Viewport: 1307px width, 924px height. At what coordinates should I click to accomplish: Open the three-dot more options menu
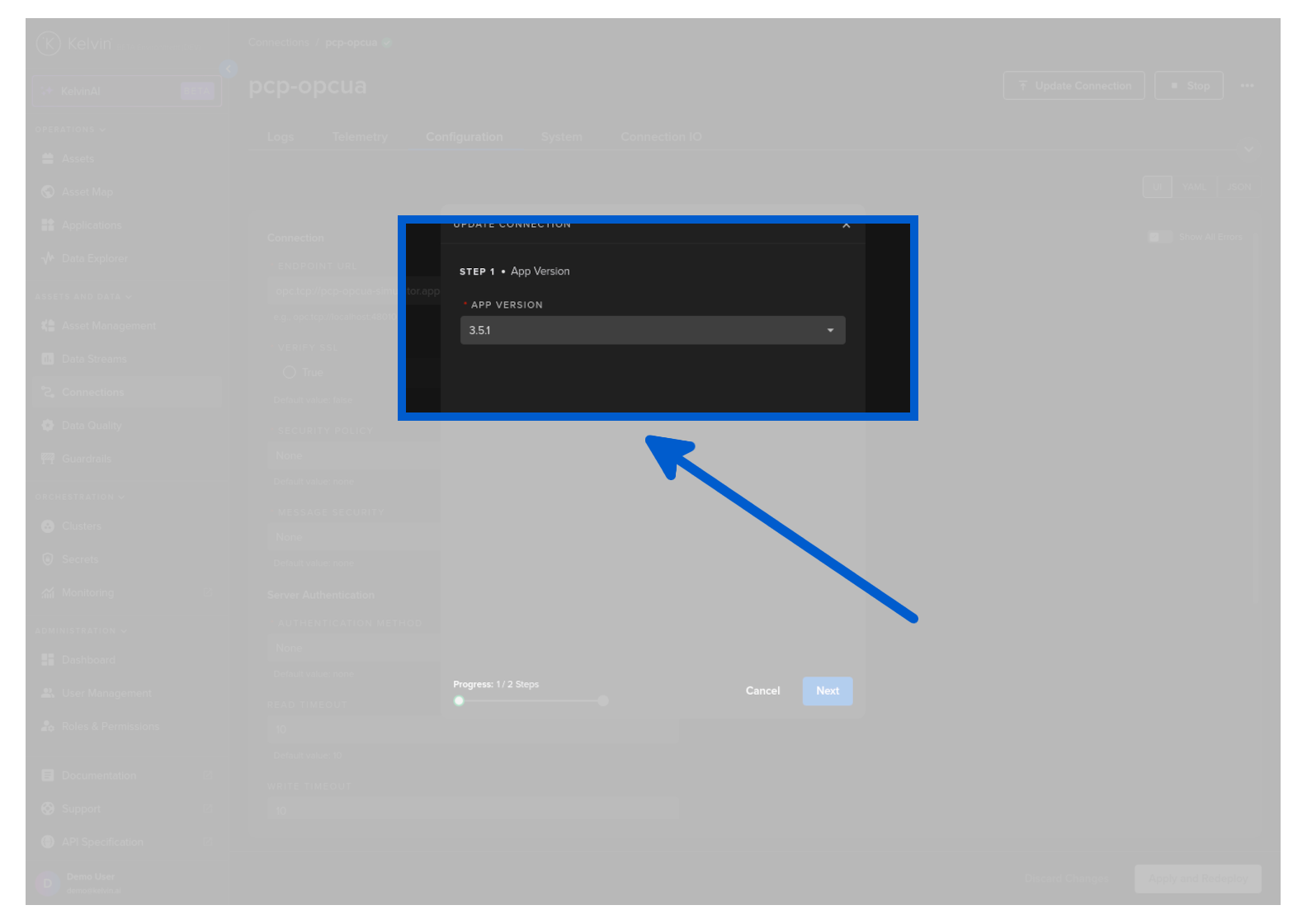click(x=1247, y=86)
